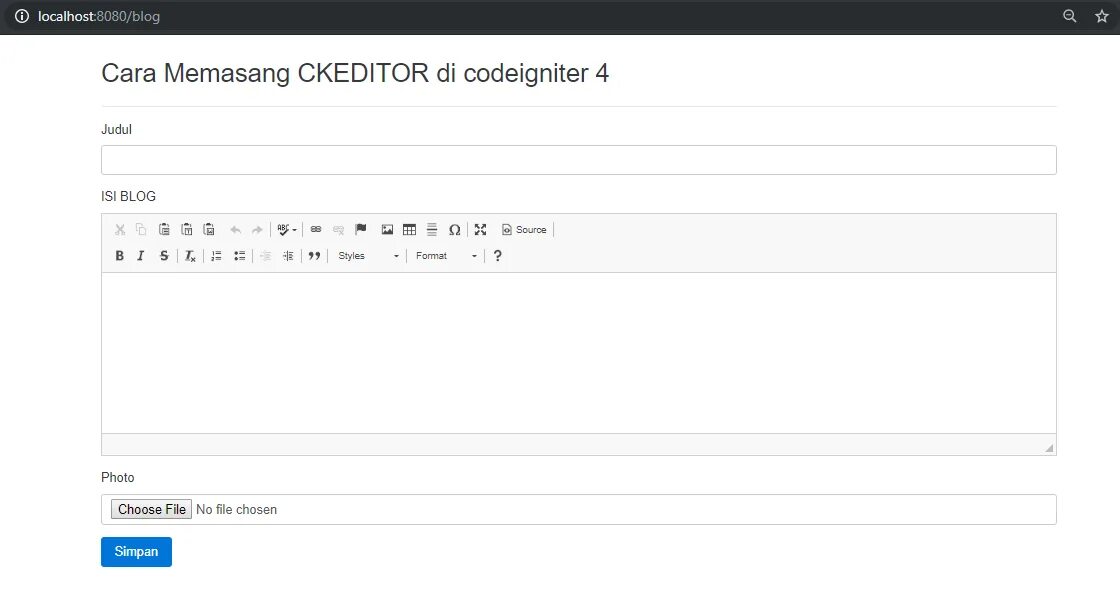The image size is (1120, 592).
Task: Apply strikethrough to selected text
Action: click(163, 255)
